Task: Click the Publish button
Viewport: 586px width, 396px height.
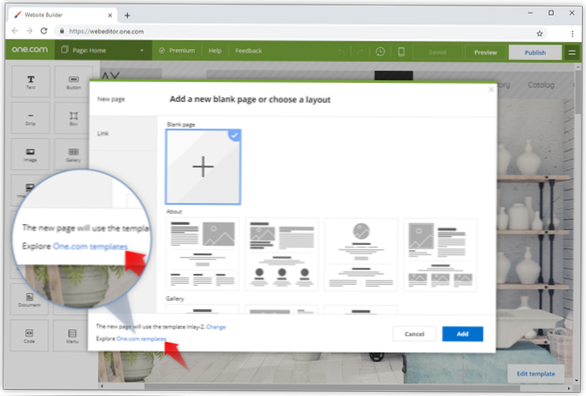Action: click(535, 52)
